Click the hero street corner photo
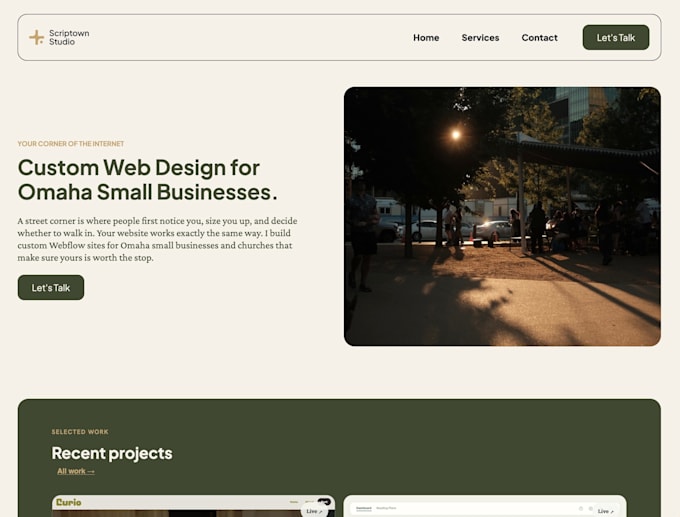680x517 pixels. [x=502, y=216]
